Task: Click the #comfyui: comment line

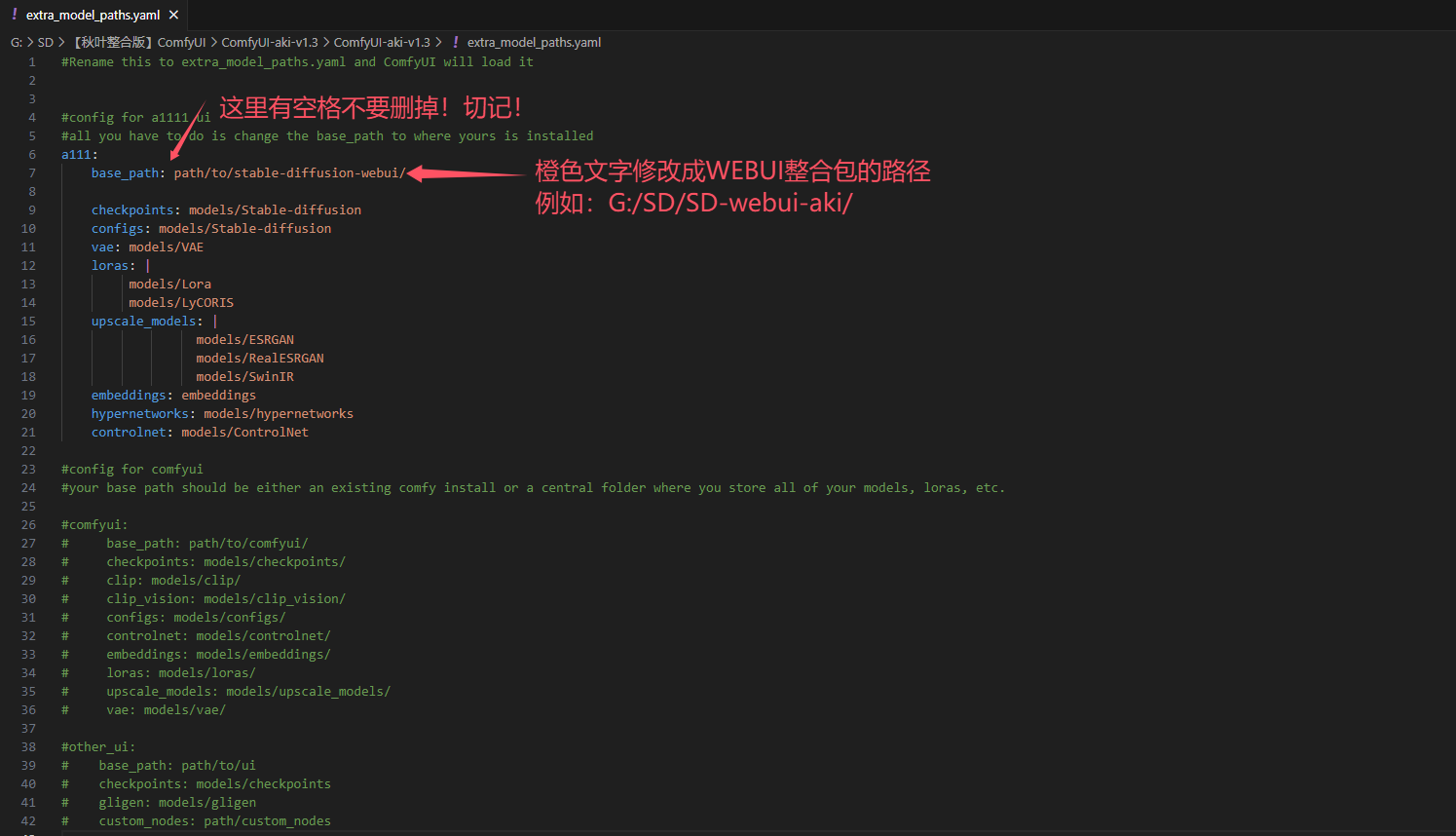Action: point(94,524)
